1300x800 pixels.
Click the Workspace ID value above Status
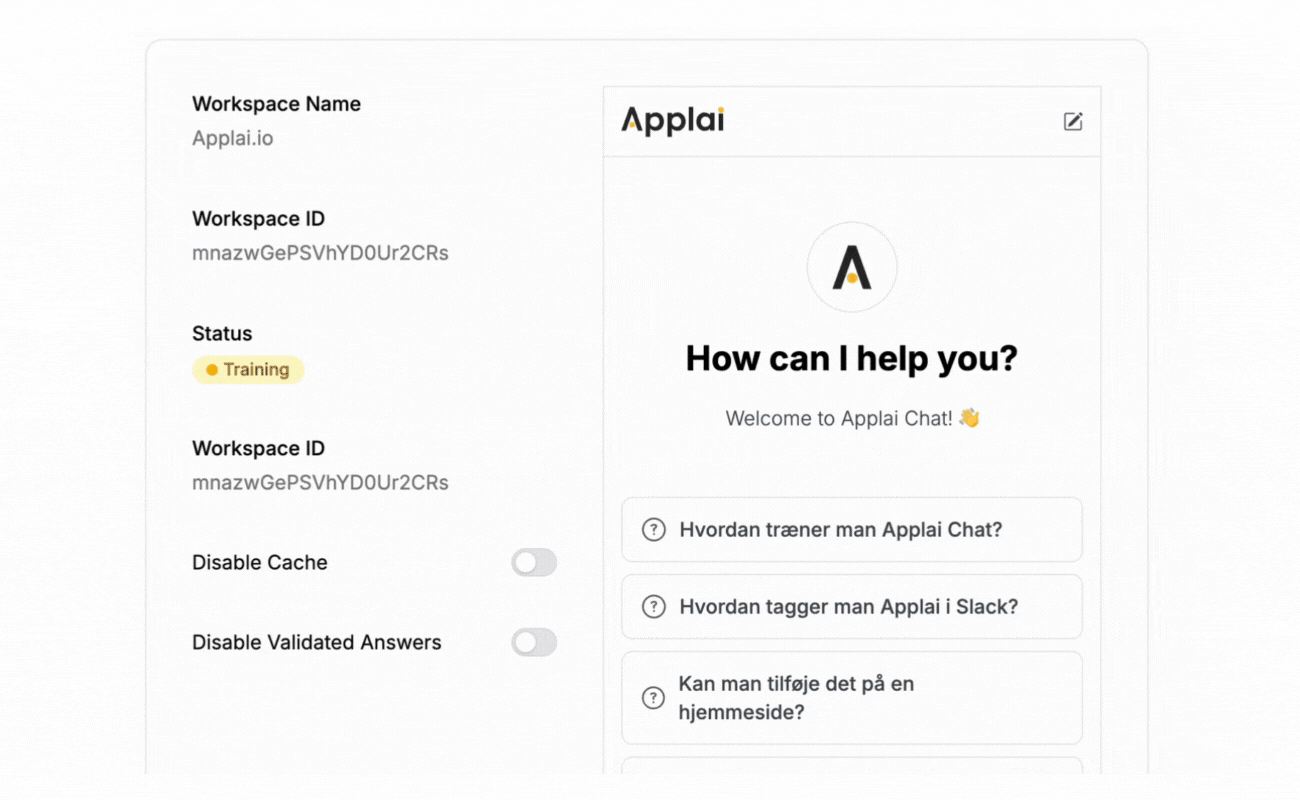click(320, 254)
